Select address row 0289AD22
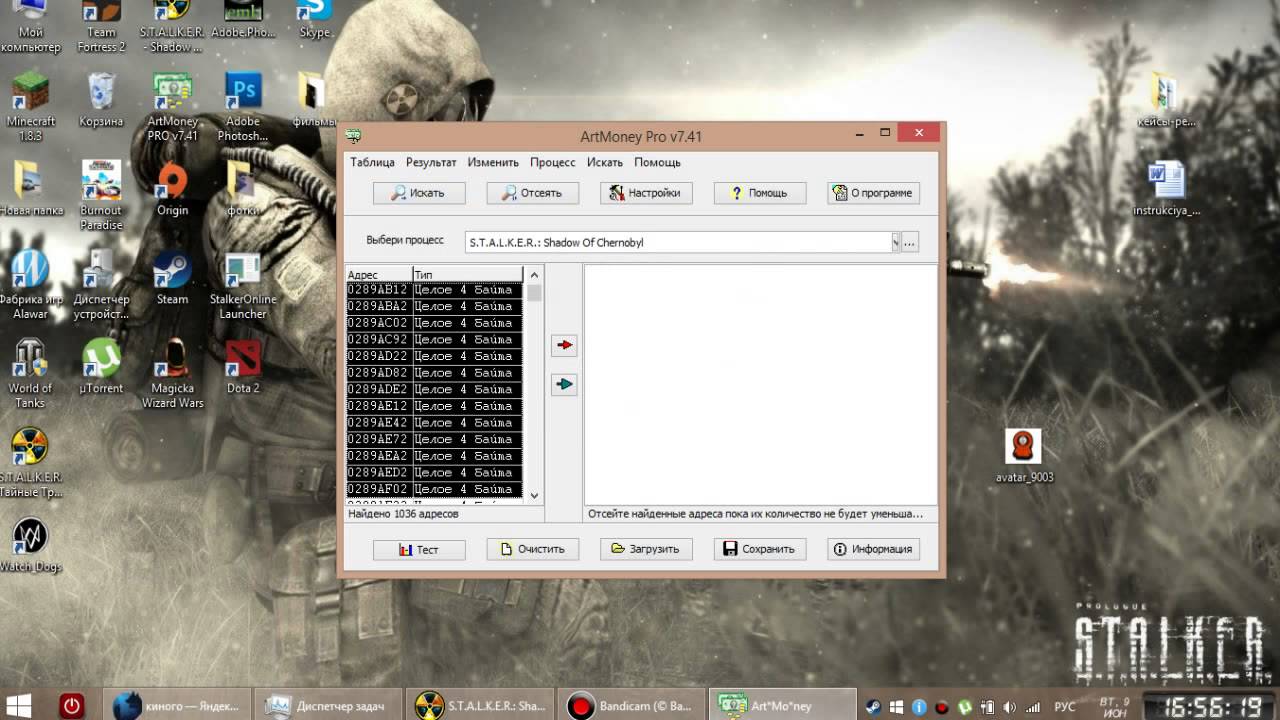This screenshot has width=1280, height=720. coord(434,356)
